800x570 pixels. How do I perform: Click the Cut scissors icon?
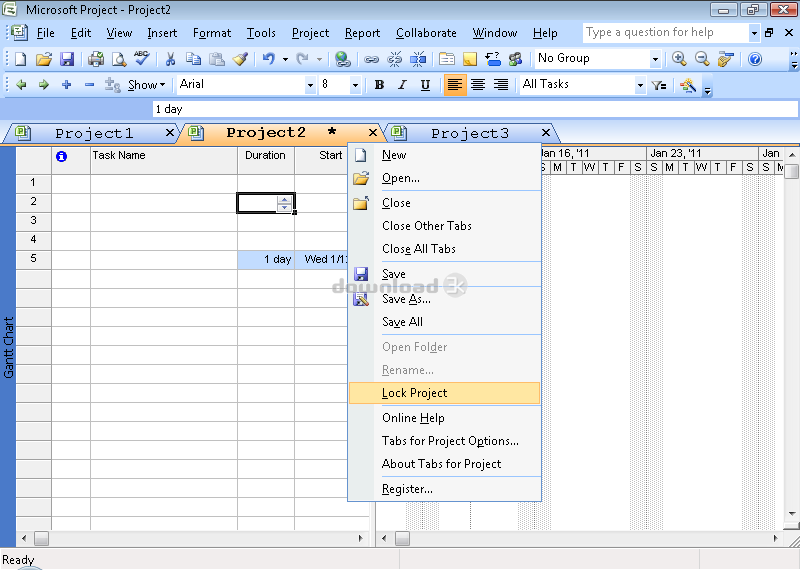(170, 59)
